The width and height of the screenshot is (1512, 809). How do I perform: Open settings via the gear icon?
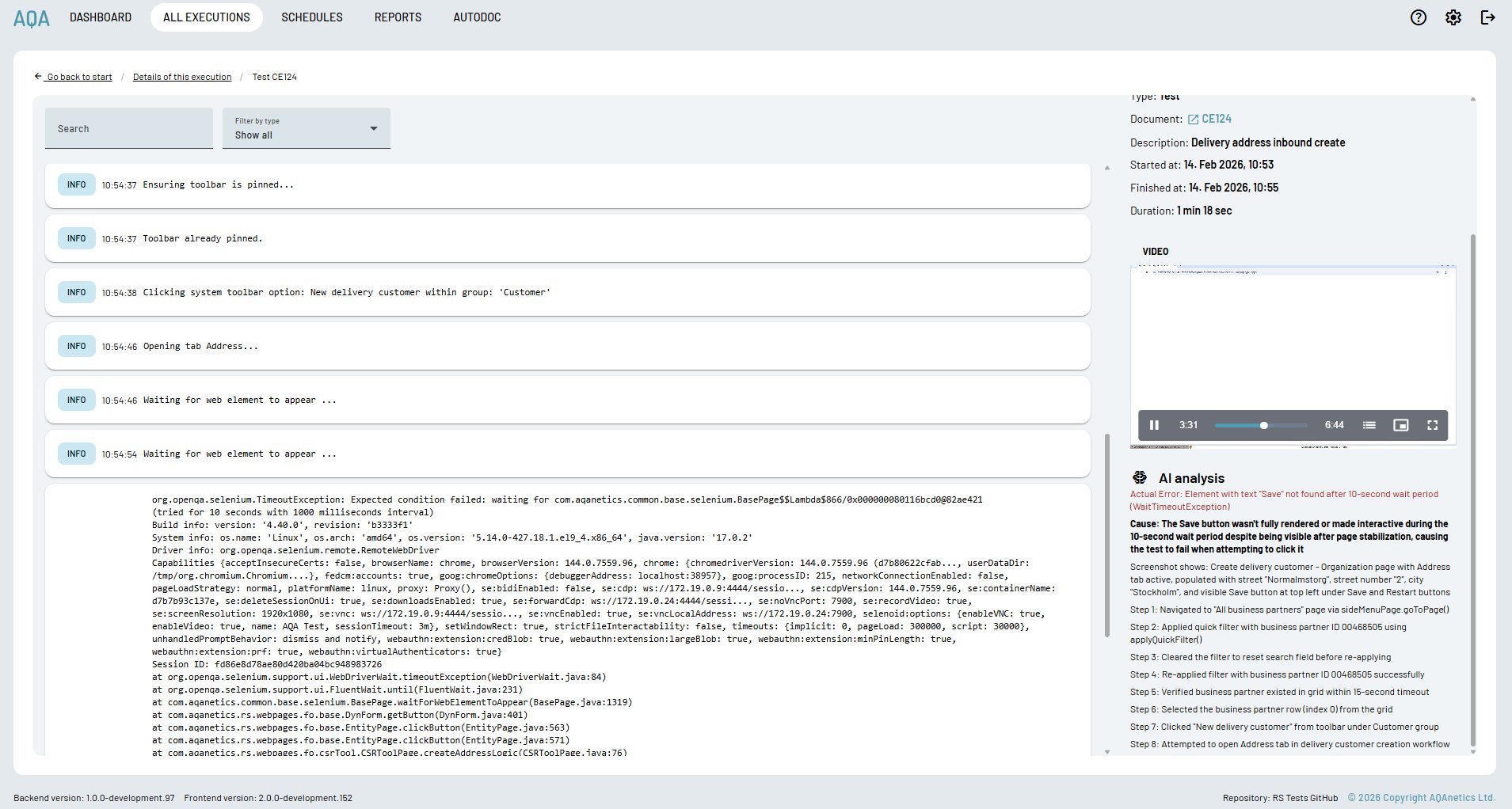pyautogui.click(x=1453, y=17)
